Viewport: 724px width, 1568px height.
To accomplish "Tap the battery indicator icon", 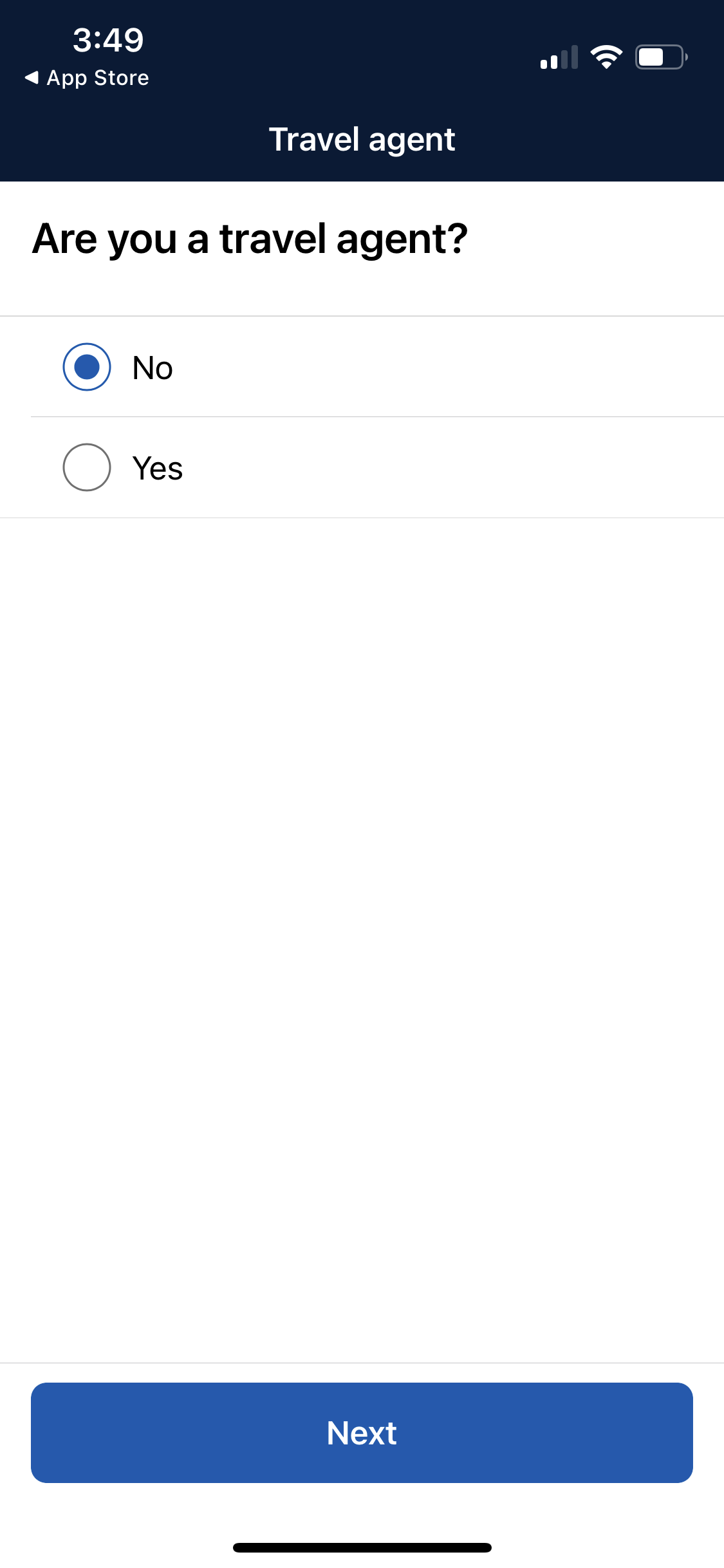I will (x=662, y=57).
